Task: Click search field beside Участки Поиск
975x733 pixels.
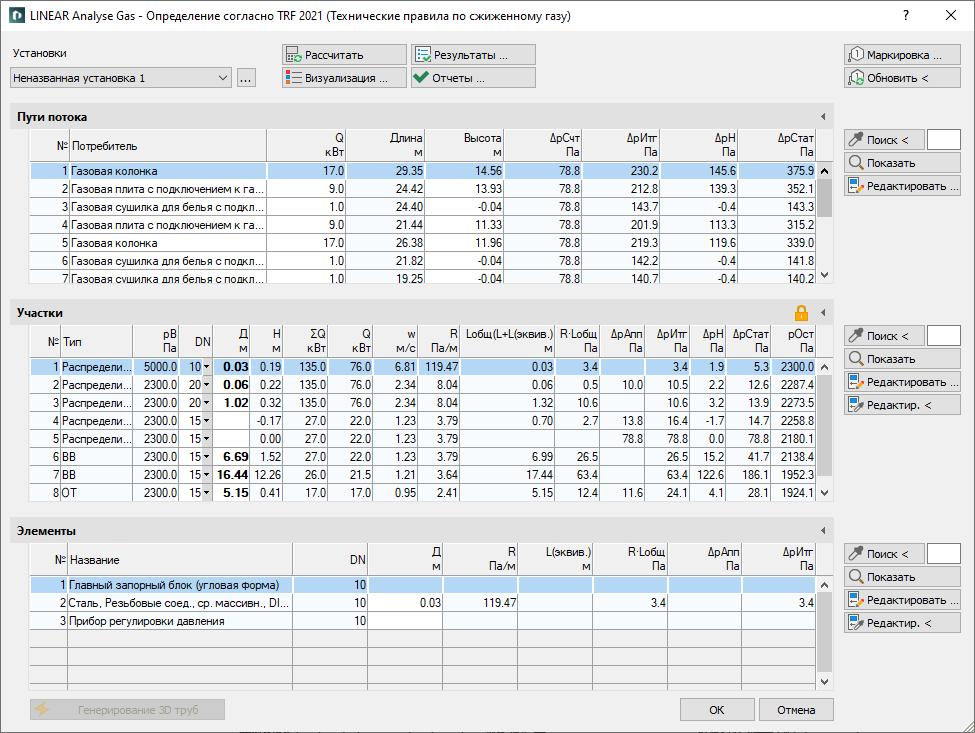Action: pos(944,336)
